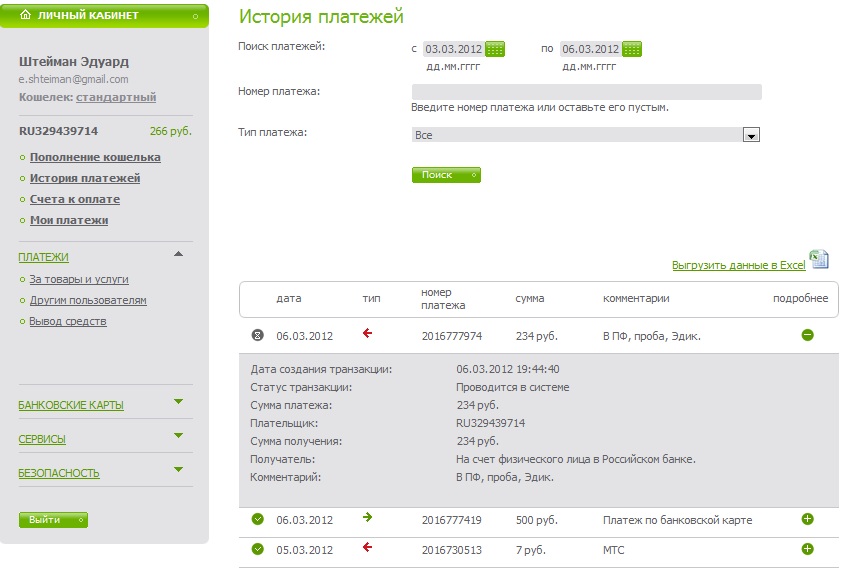Collapse the ПЛАТЕЖИ section
Screen dimensions: 859x581
(x=178, y=254)
